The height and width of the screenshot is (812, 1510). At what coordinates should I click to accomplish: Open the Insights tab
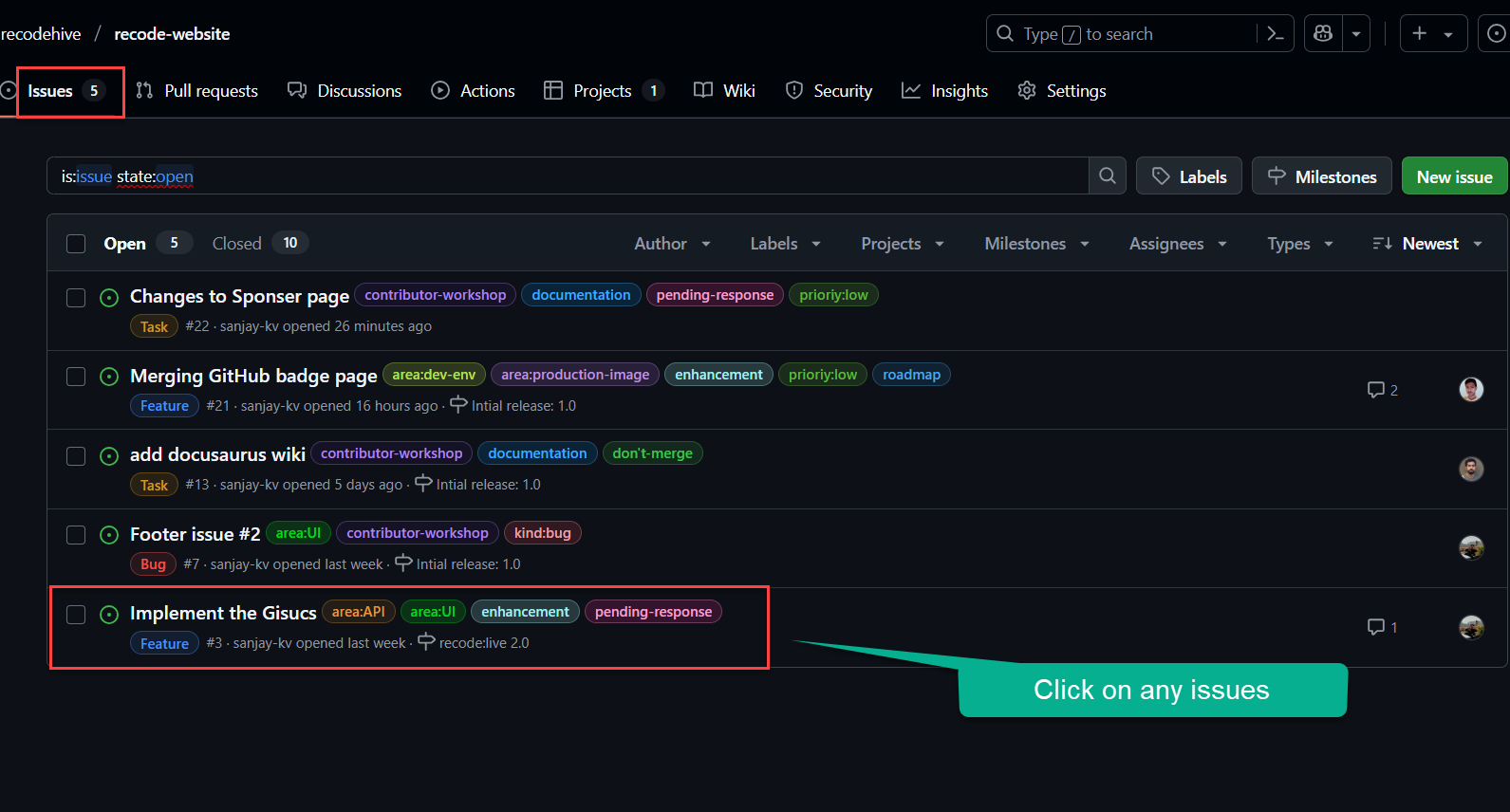944,91
